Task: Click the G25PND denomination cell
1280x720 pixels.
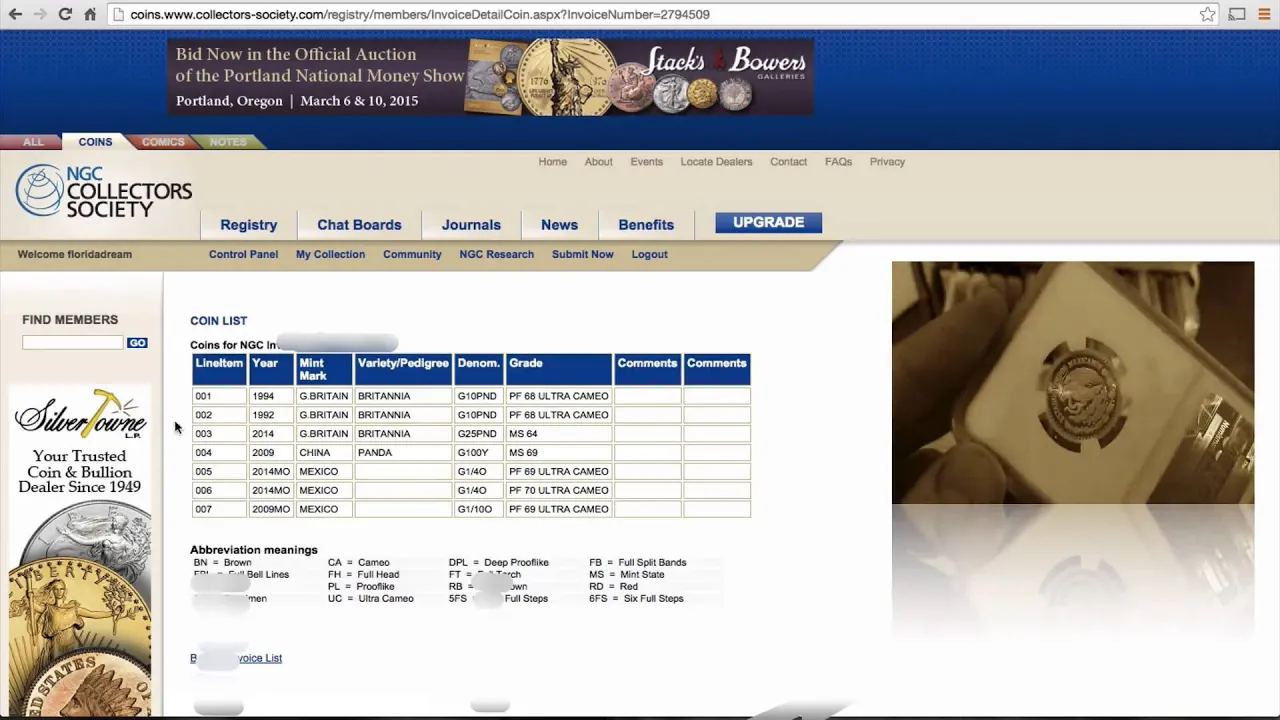Action: [479, 434]
